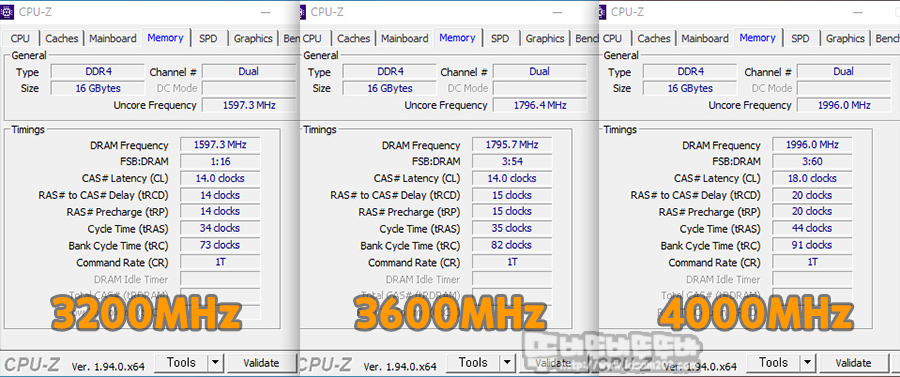Click Bank Cycle Time value 91 clocks
The width and height of the screenshot is (900, 377).
click(812, 245)
